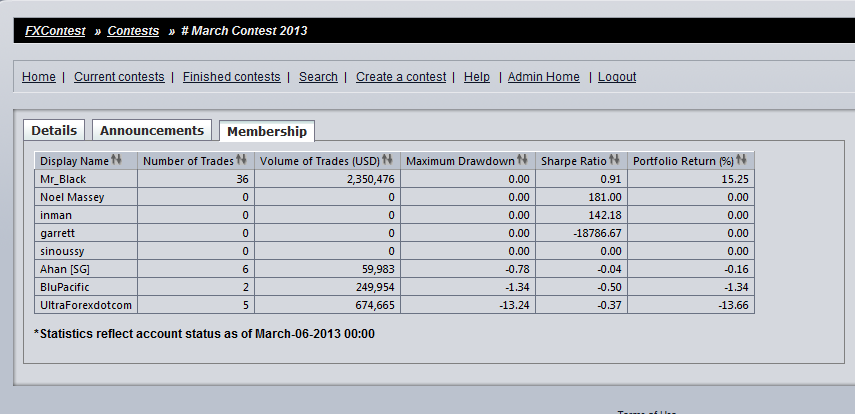The image size is (855, 414).
Task: Click the Search navigation link
Action: pyautogui.click(x=318, y=77)
